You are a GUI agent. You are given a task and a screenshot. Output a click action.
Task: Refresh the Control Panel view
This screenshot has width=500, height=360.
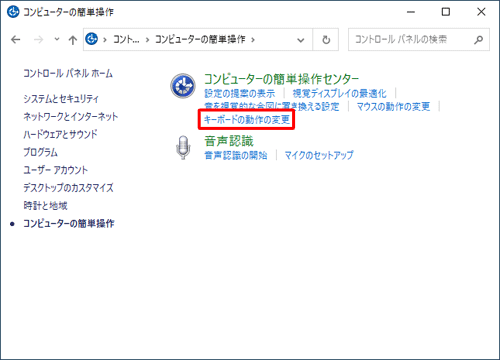(x=326, y=40)
